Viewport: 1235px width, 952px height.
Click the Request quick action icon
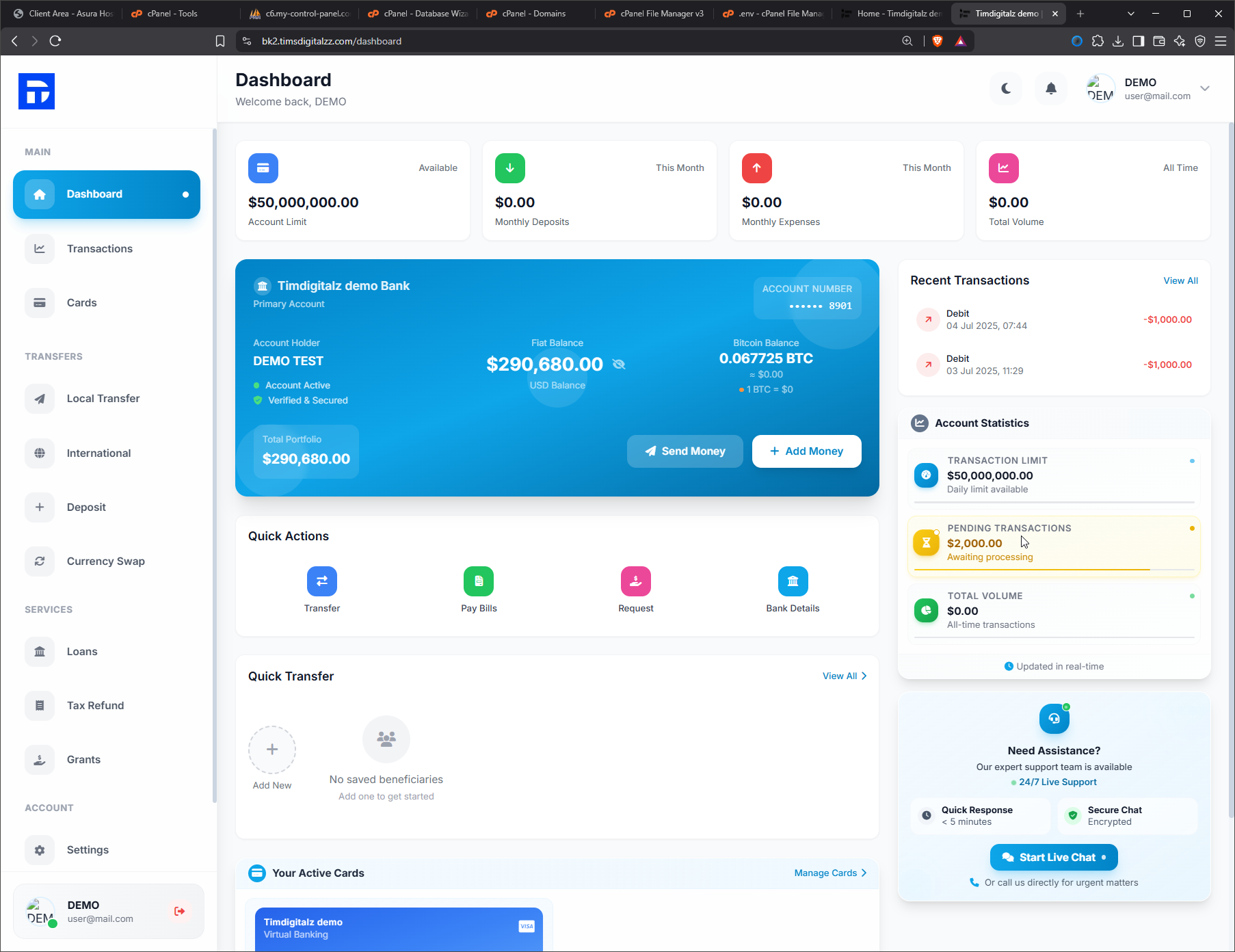tap(636, 581)
